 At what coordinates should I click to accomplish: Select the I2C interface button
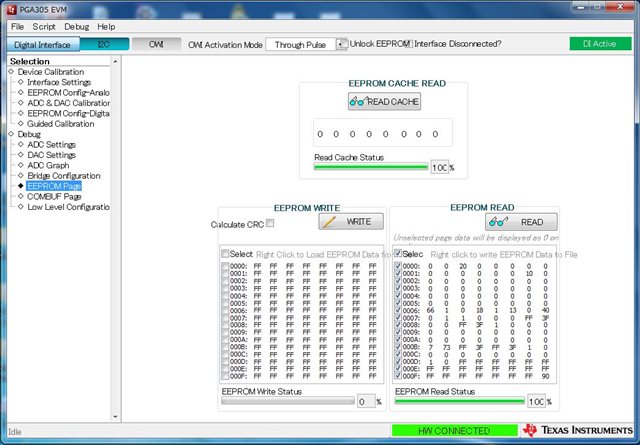pyautogui.click(x=104, y=44)
